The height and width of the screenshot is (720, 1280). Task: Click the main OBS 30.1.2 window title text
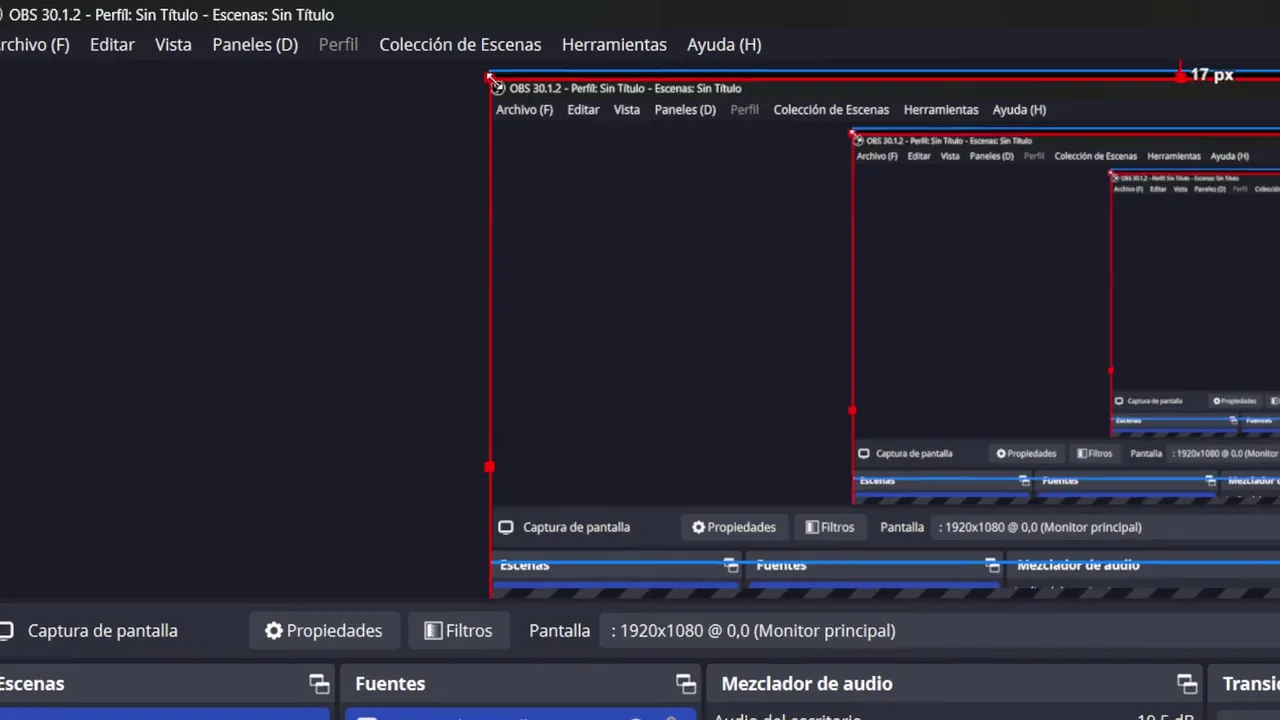pos(171,15)
